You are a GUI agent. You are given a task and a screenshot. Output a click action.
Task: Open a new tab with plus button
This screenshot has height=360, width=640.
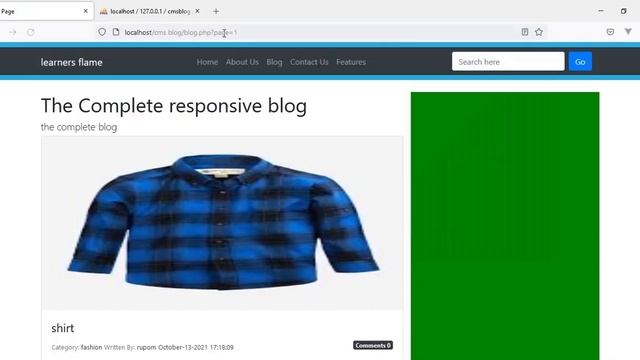click(216, 11)
